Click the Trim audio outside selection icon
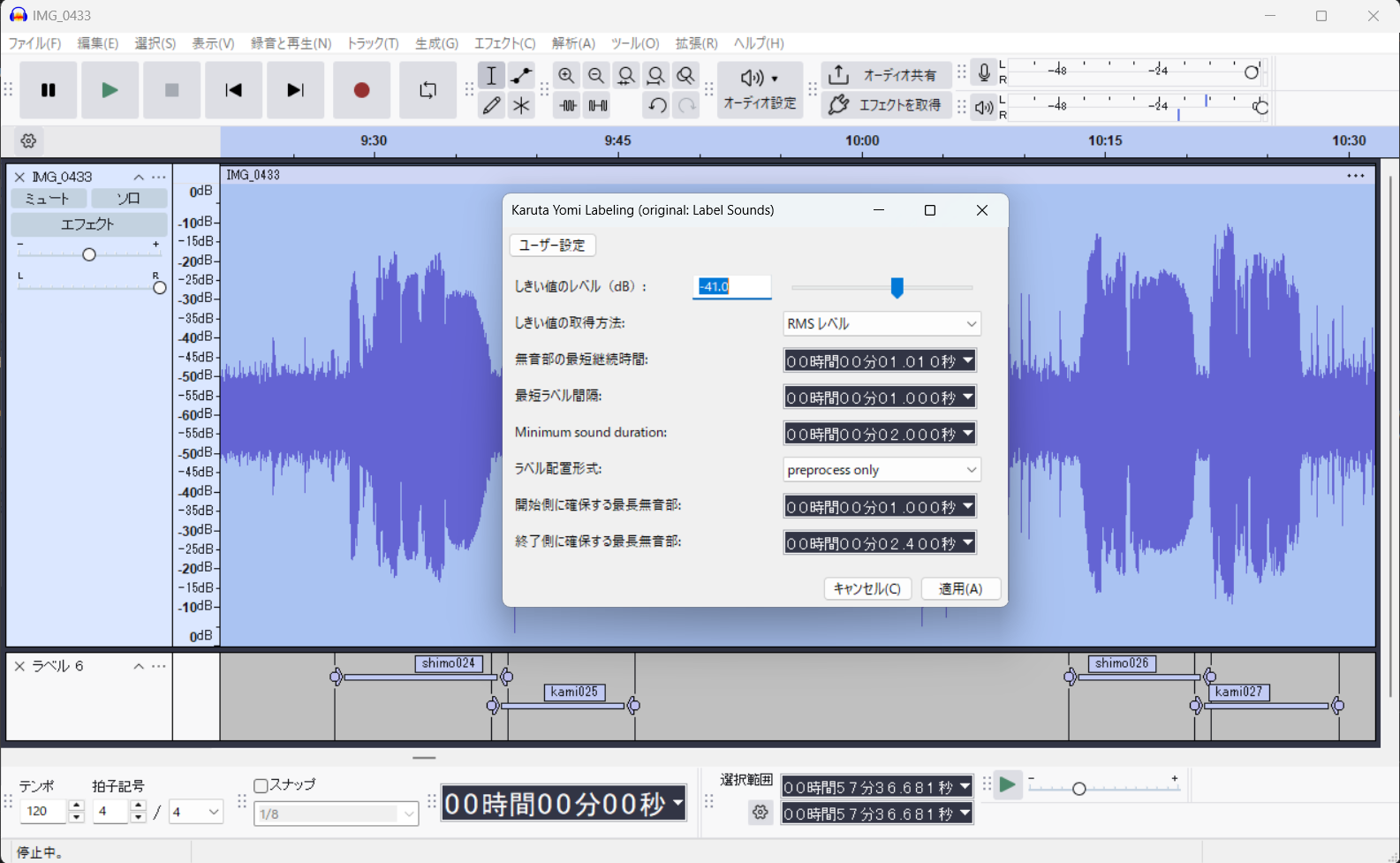This screenshot has width=1400, height=863. 568,105
